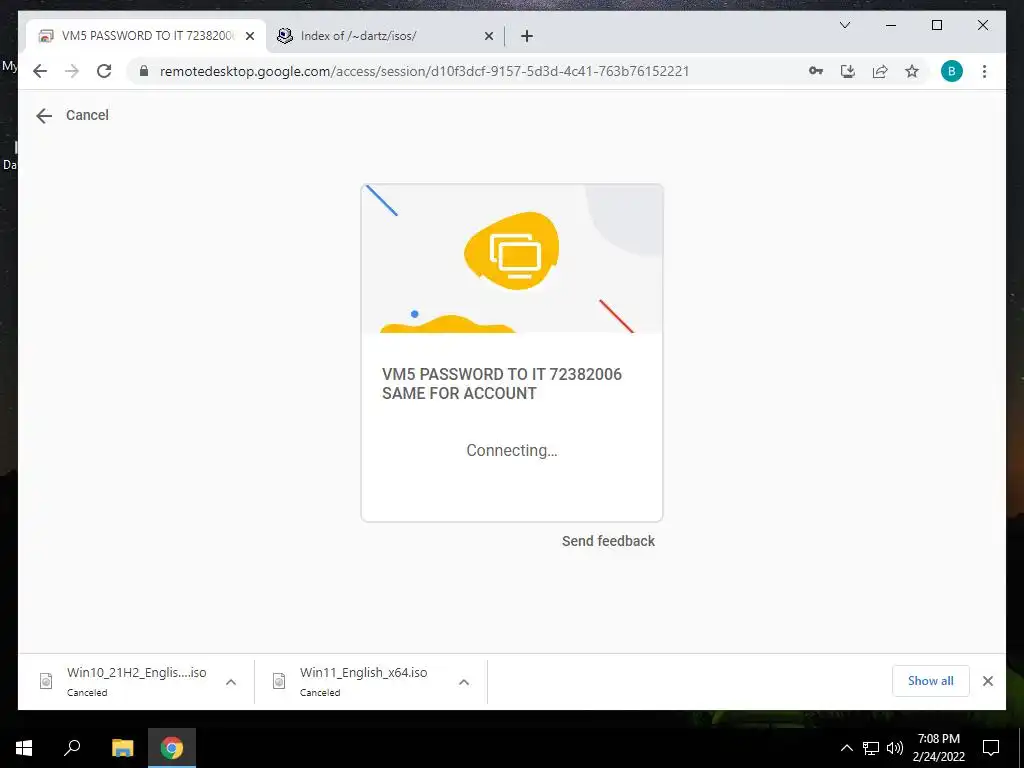Select the VM5 PASSWORD TO IT tab
Screen dimensions: 1024x768
tap(146, 36)
